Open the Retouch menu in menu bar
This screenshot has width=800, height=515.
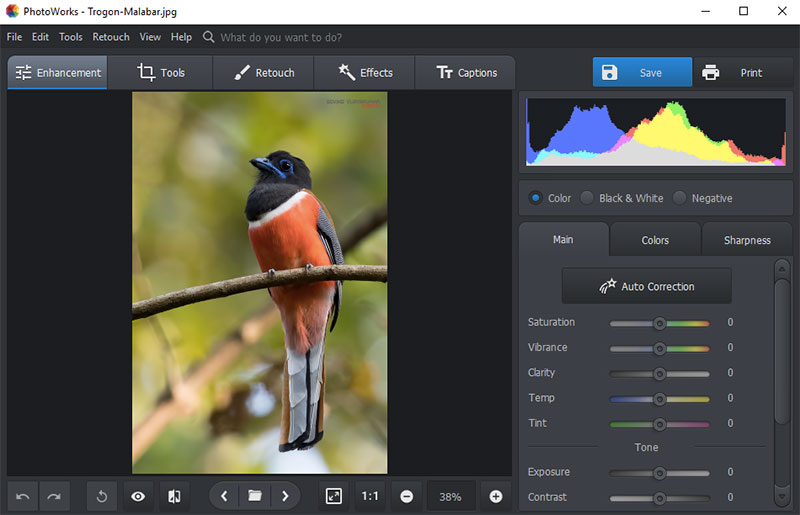pos(111,37)
